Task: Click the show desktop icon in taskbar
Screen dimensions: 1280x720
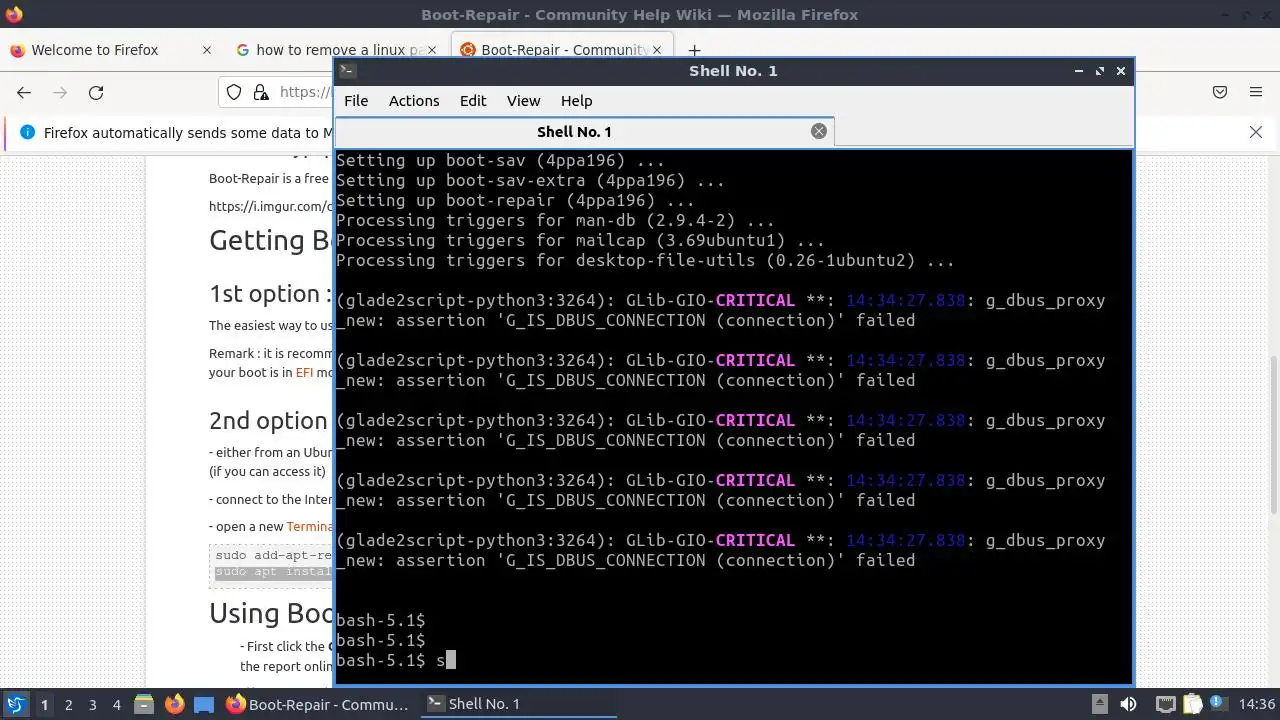Action: point(204,704)
